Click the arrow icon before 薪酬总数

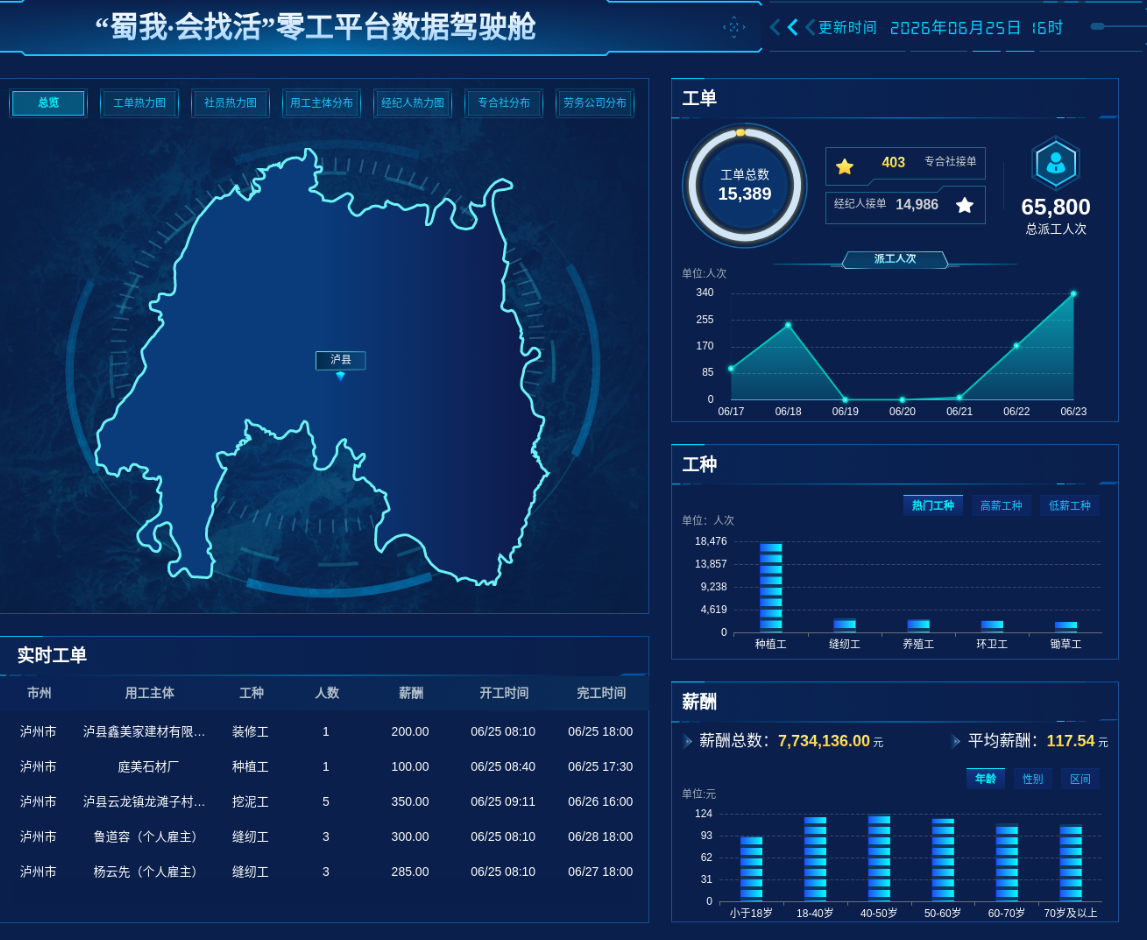688,741
